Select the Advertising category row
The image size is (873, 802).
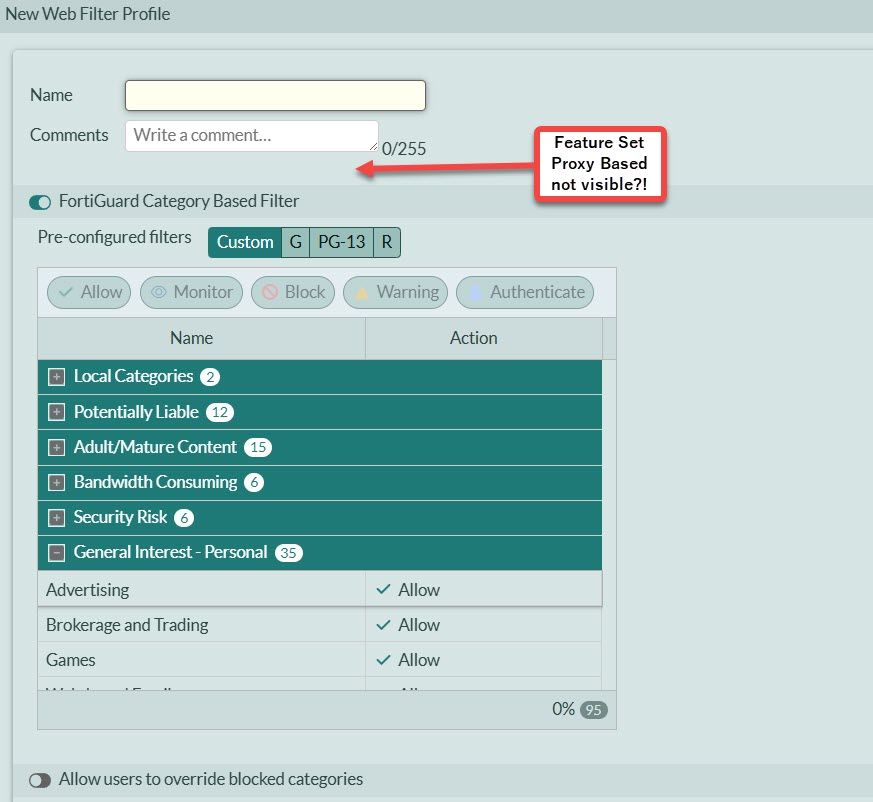tap(320, 589)
